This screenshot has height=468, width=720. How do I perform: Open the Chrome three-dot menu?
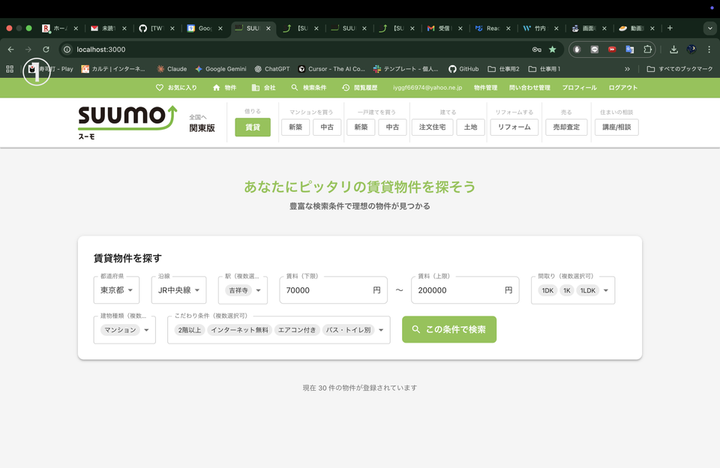coord(709,49)
